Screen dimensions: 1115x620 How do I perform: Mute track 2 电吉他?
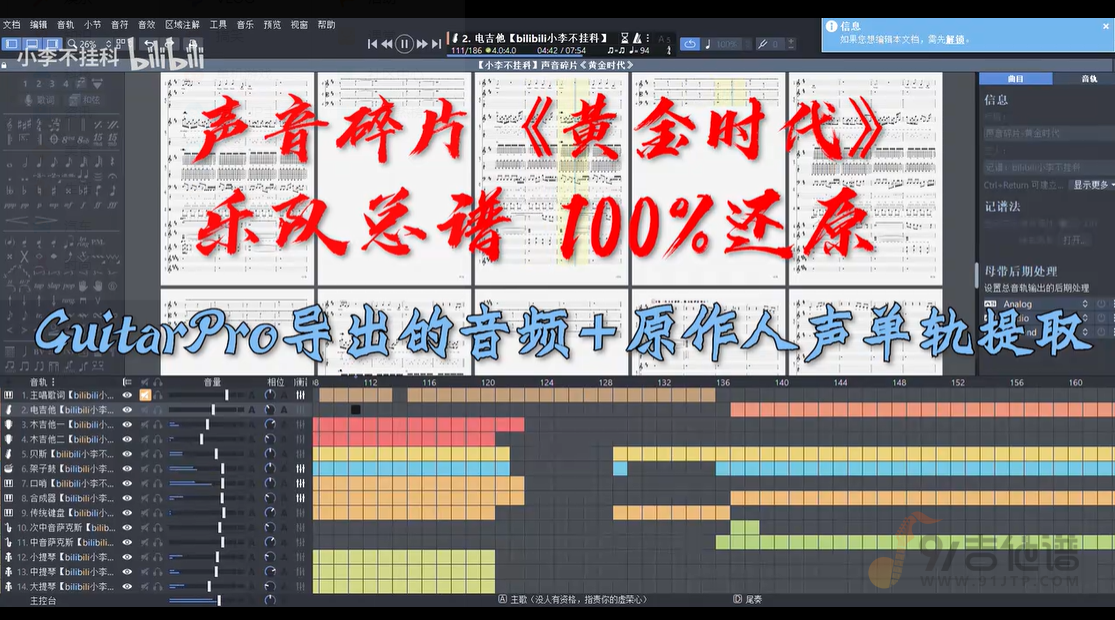[145, 410]
